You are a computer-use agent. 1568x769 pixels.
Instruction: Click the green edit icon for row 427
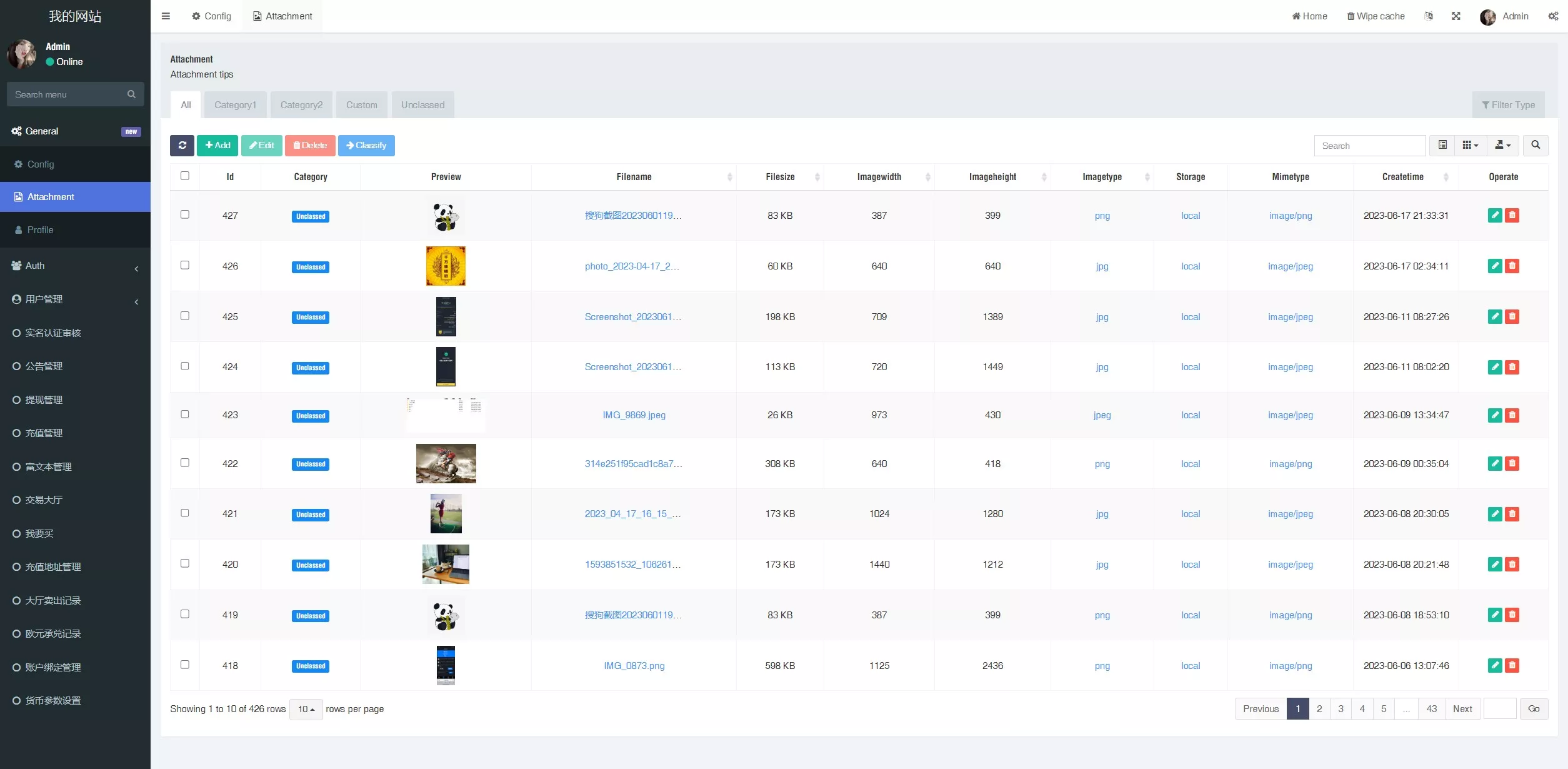pos(1494,216)
